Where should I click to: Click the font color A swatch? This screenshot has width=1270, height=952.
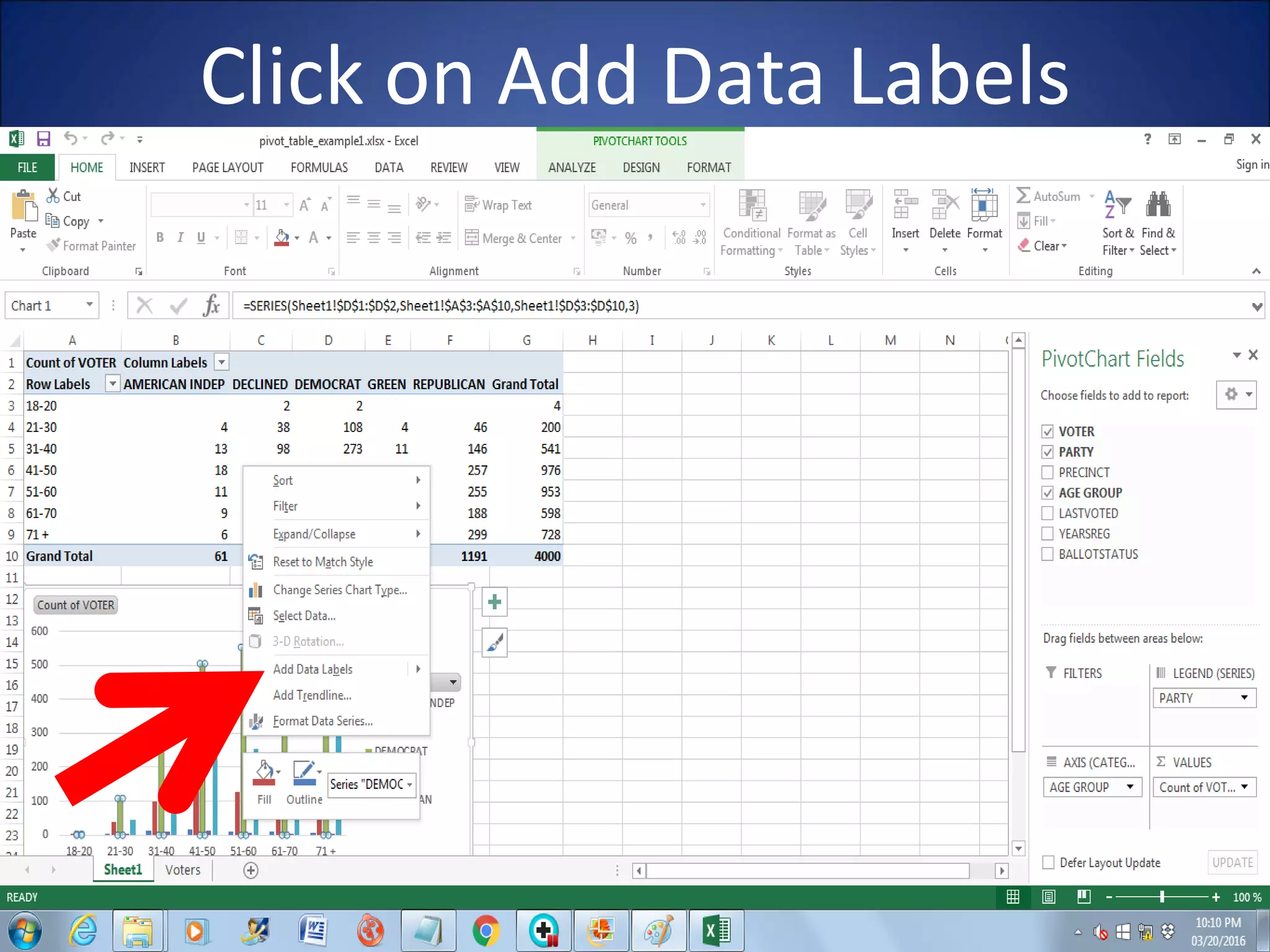(x=313, y=237)
